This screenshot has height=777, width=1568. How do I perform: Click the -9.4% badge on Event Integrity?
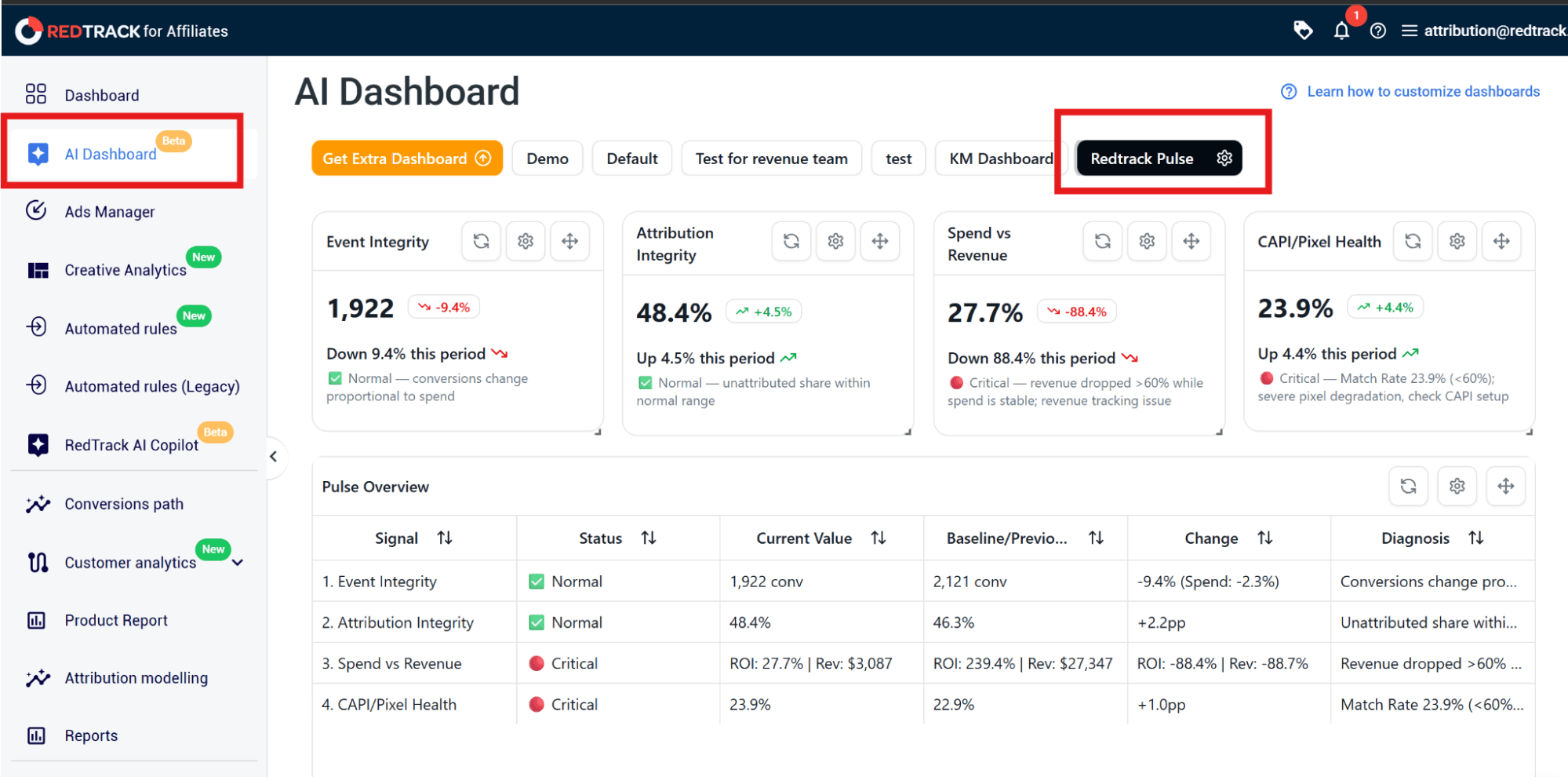(444, 307)
